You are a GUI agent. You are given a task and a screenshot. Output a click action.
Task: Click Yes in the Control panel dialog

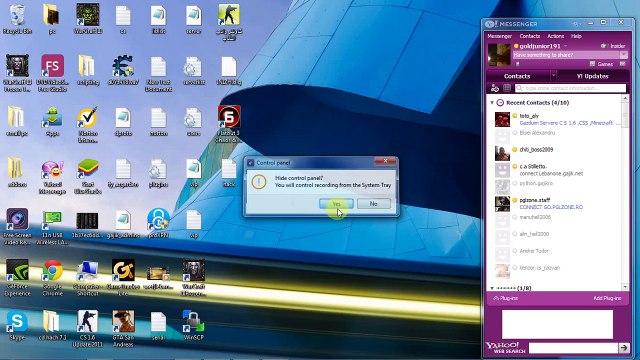(x=336, y=203)
